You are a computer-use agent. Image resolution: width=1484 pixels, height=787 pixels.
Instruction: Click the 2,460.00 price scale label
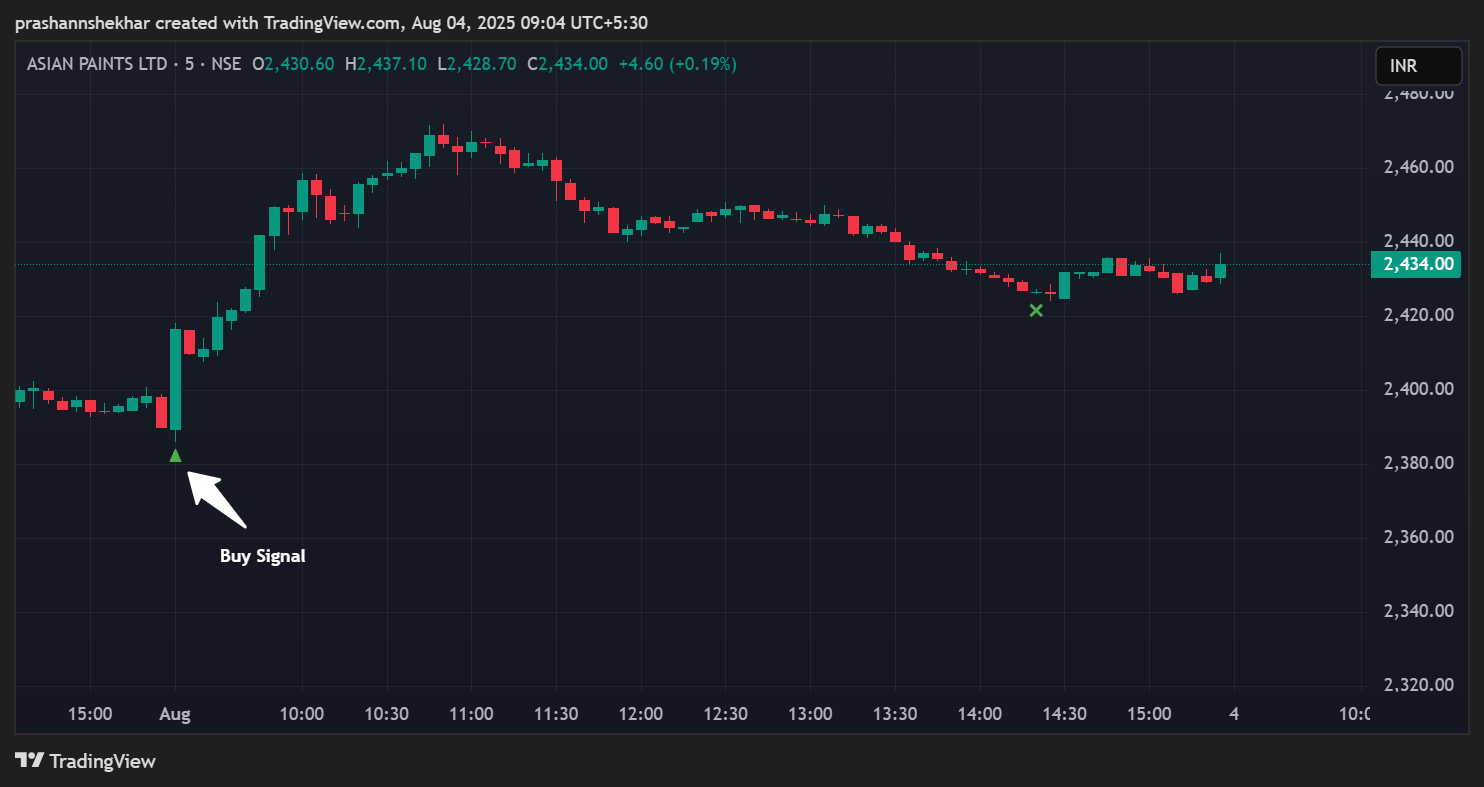tap(1418, 167)
